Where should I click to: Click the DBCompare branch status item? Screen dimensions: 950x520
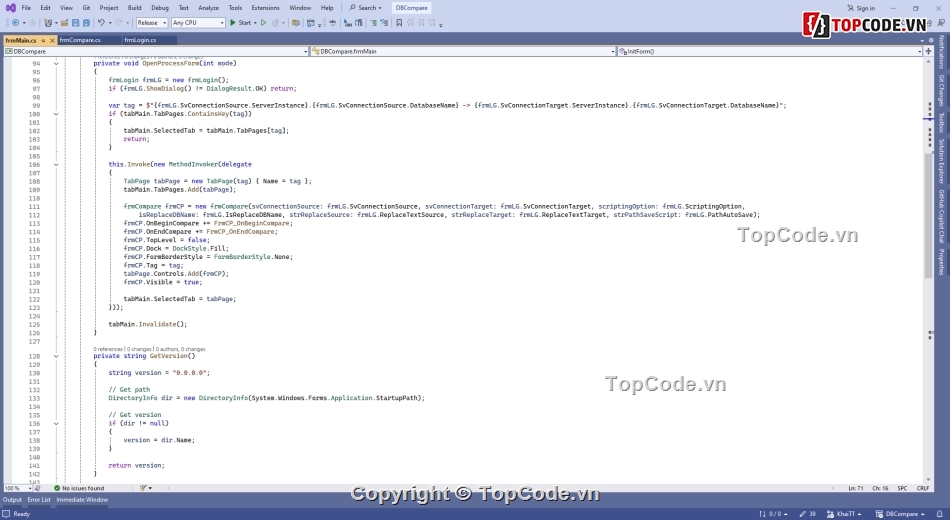[900, 514]
